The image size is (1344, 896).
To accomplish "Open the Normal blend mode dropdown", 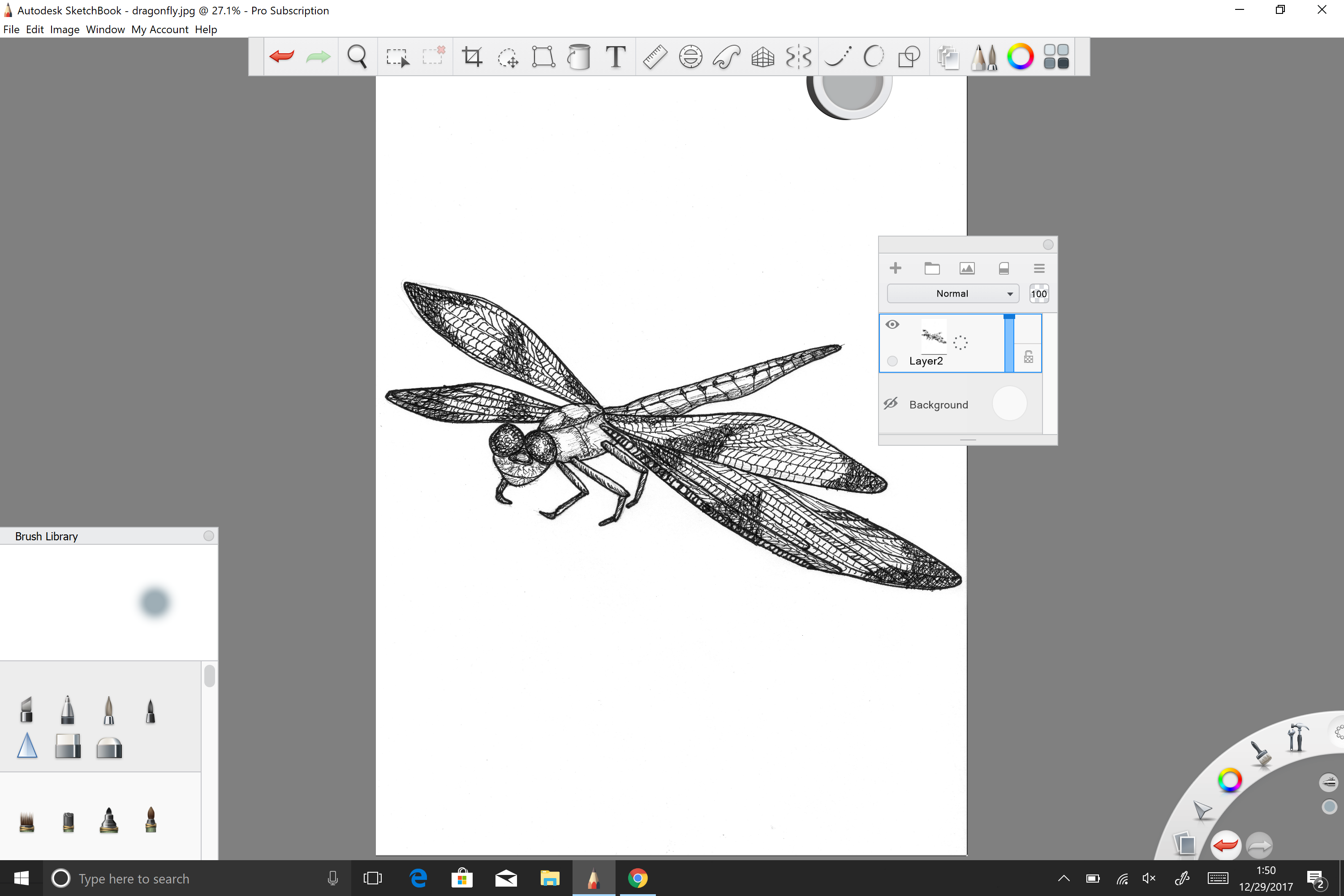I will [952, 294].
